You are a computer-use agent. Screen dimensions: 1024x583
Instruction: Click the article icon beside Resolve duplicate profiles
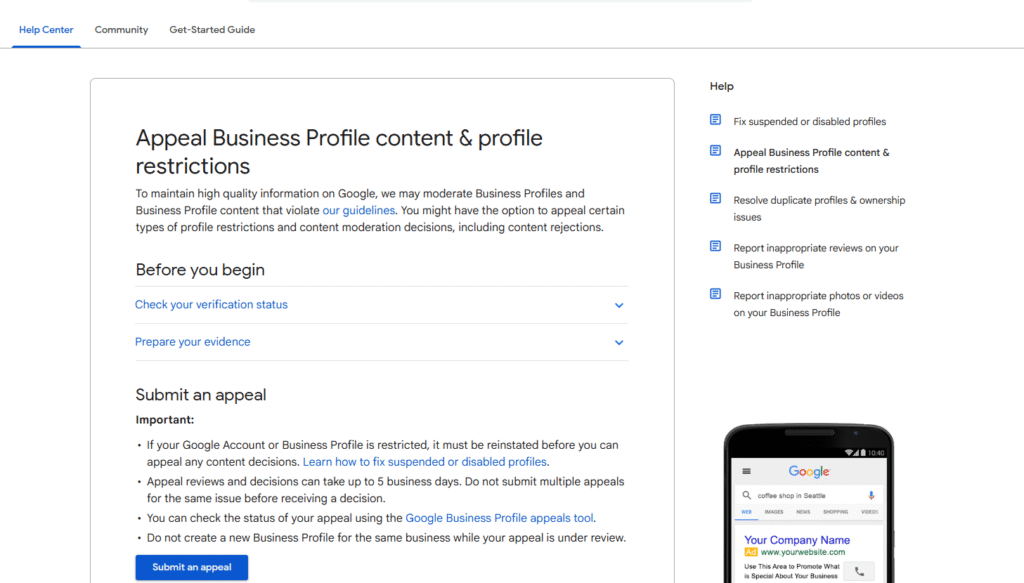(715, 199)
